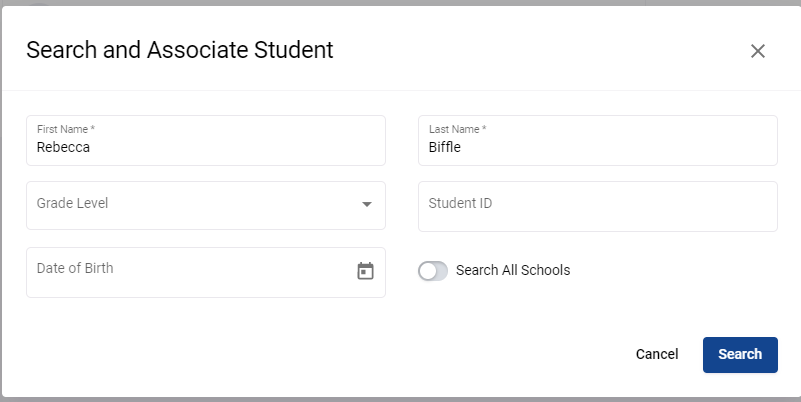Click the Last Name floating label
Image resolution: width=801 pixels, height=402 pixels.
click(x=457, y=129)
